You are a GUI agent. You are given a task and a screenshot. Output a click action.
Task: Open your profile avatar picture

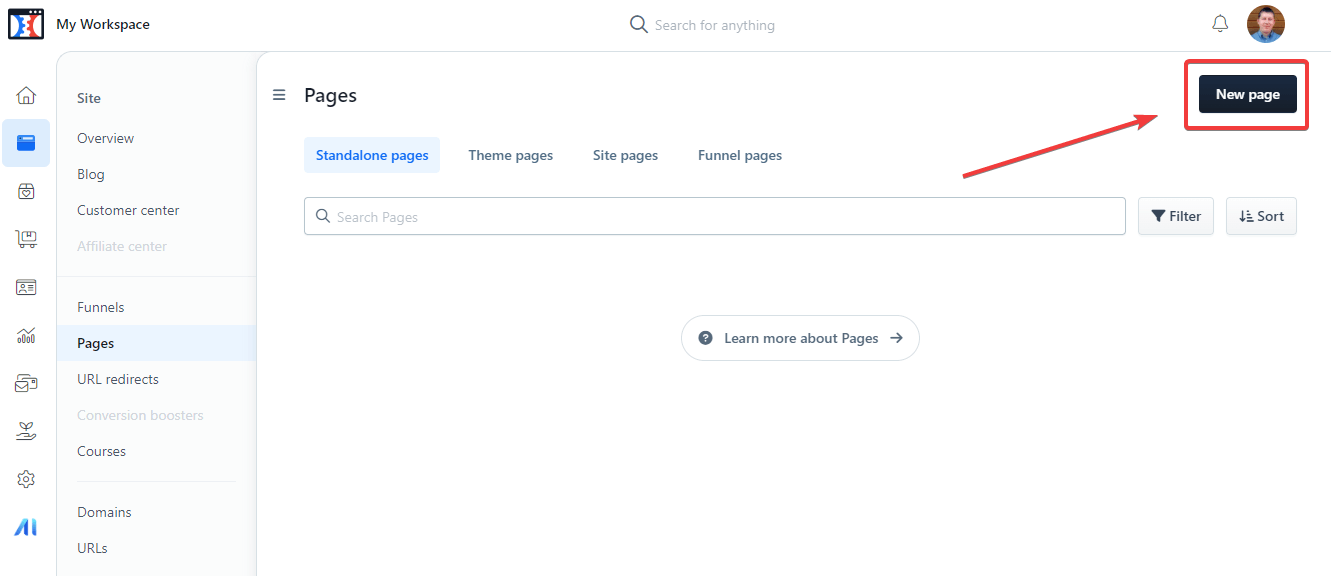(x=1266, y=23)
